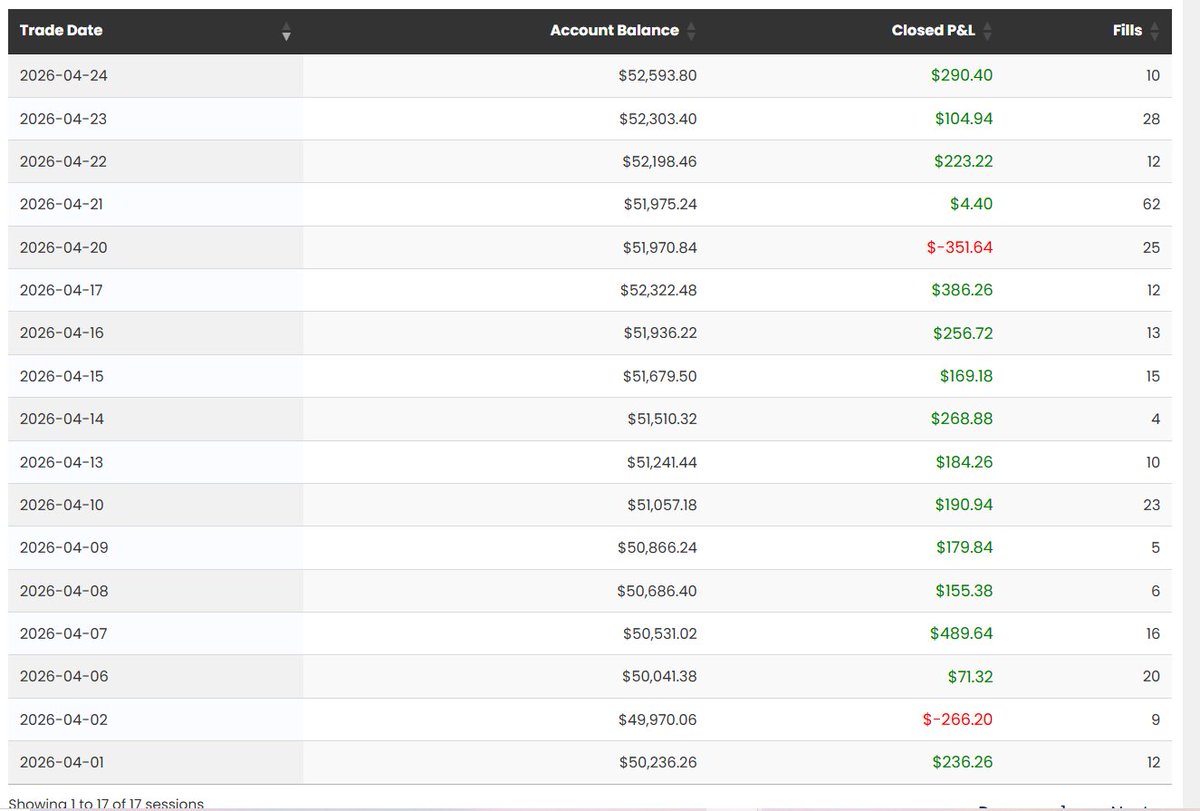The height and width of the screenshot is (811, 1200).
Task: Select the 2026-04-22 trade date cell
Action: point(155,162)
